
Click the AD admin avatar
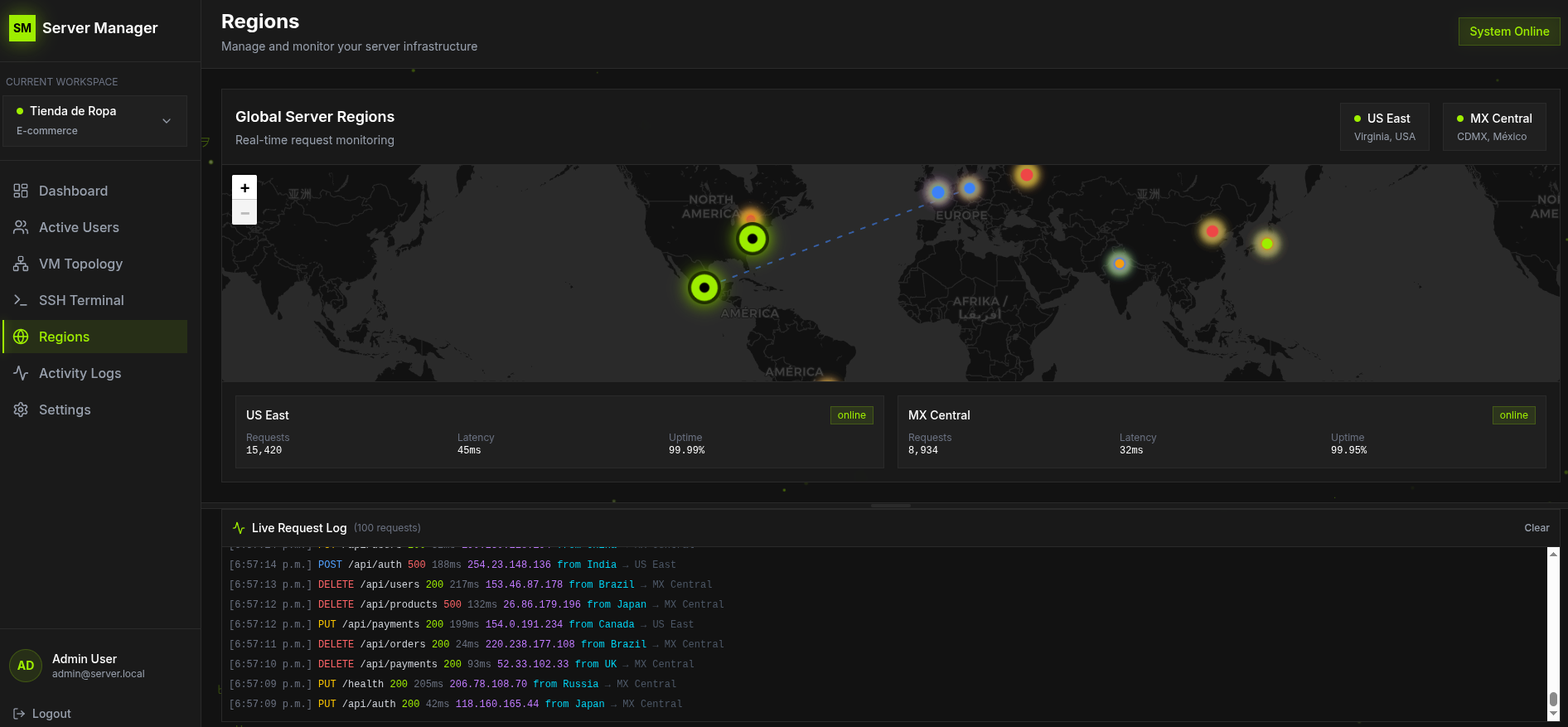tap(26, 666)
